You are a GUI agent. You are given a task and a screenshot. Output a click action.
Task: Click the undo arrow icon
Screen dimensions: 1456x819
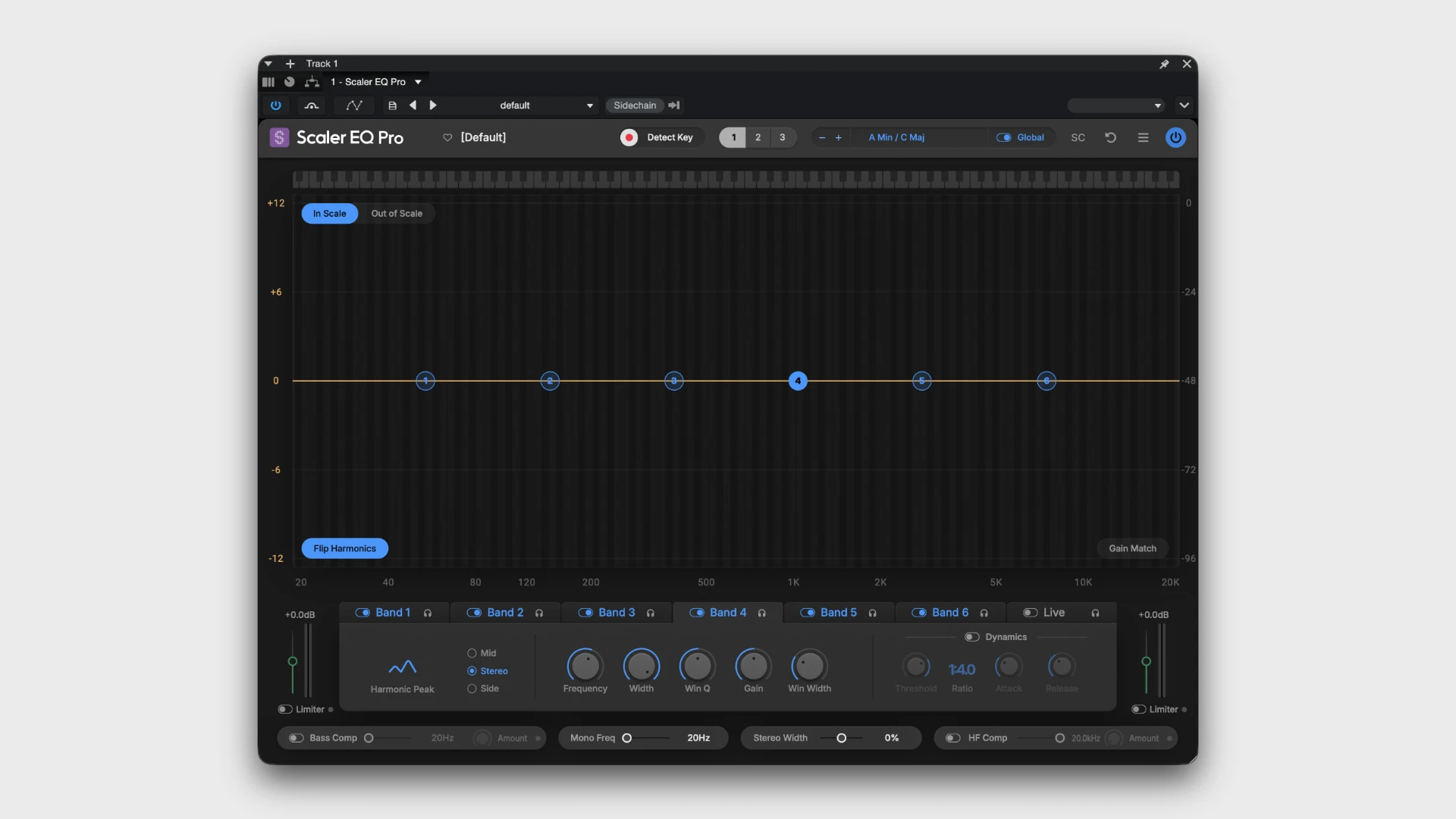[1110, 137]
